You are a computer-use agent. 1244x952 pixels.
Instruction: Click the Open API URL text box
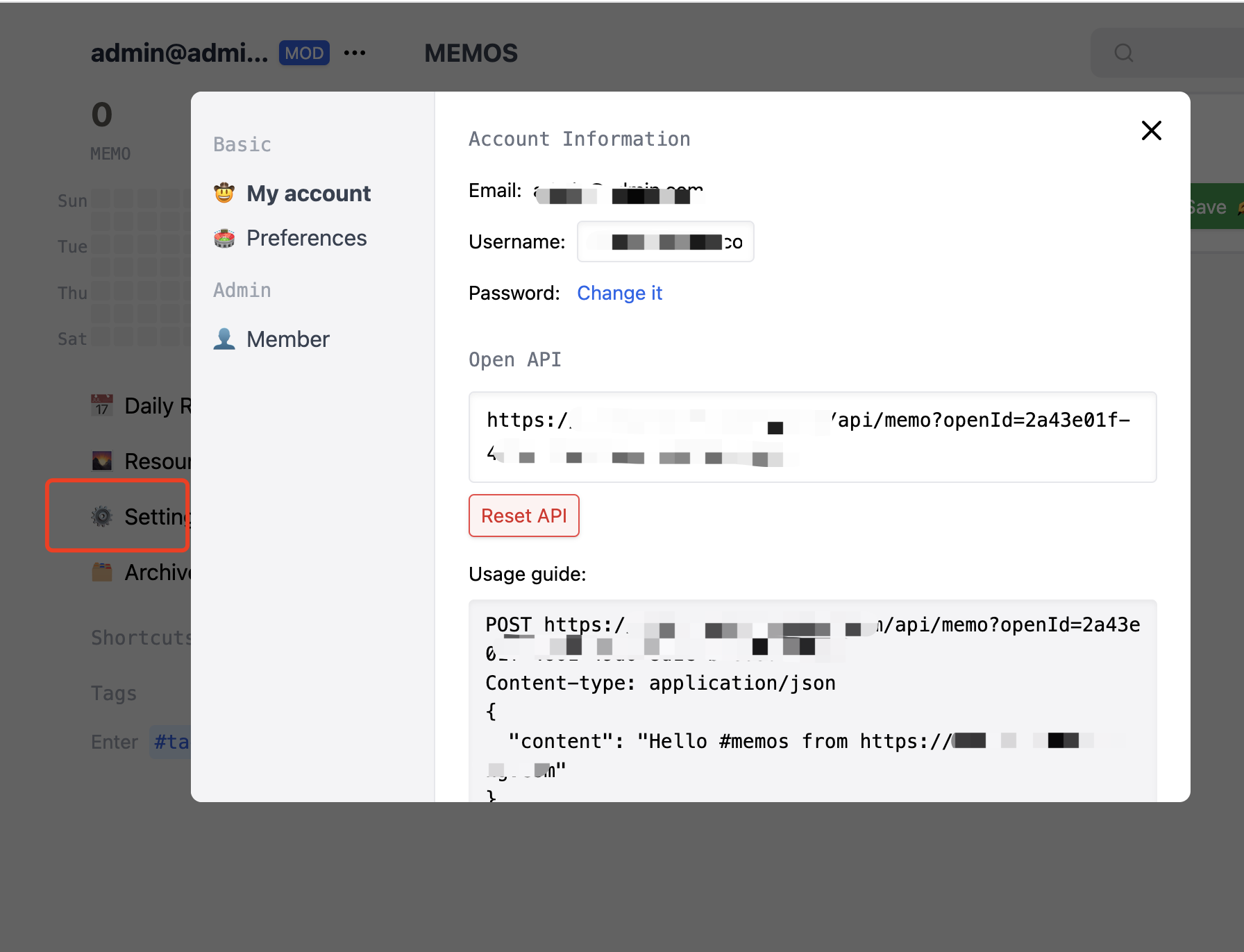(813, 437)
